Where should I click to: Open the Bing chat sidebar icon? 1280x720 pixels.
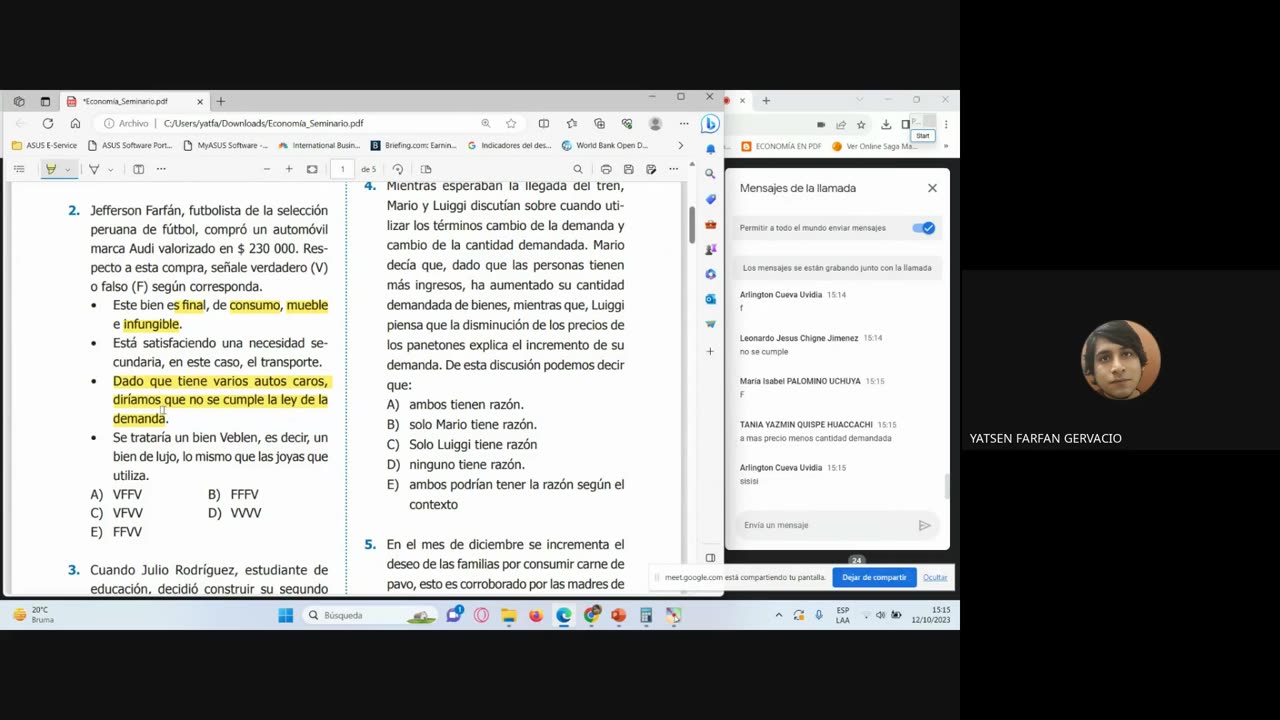[x=710, y=124]
